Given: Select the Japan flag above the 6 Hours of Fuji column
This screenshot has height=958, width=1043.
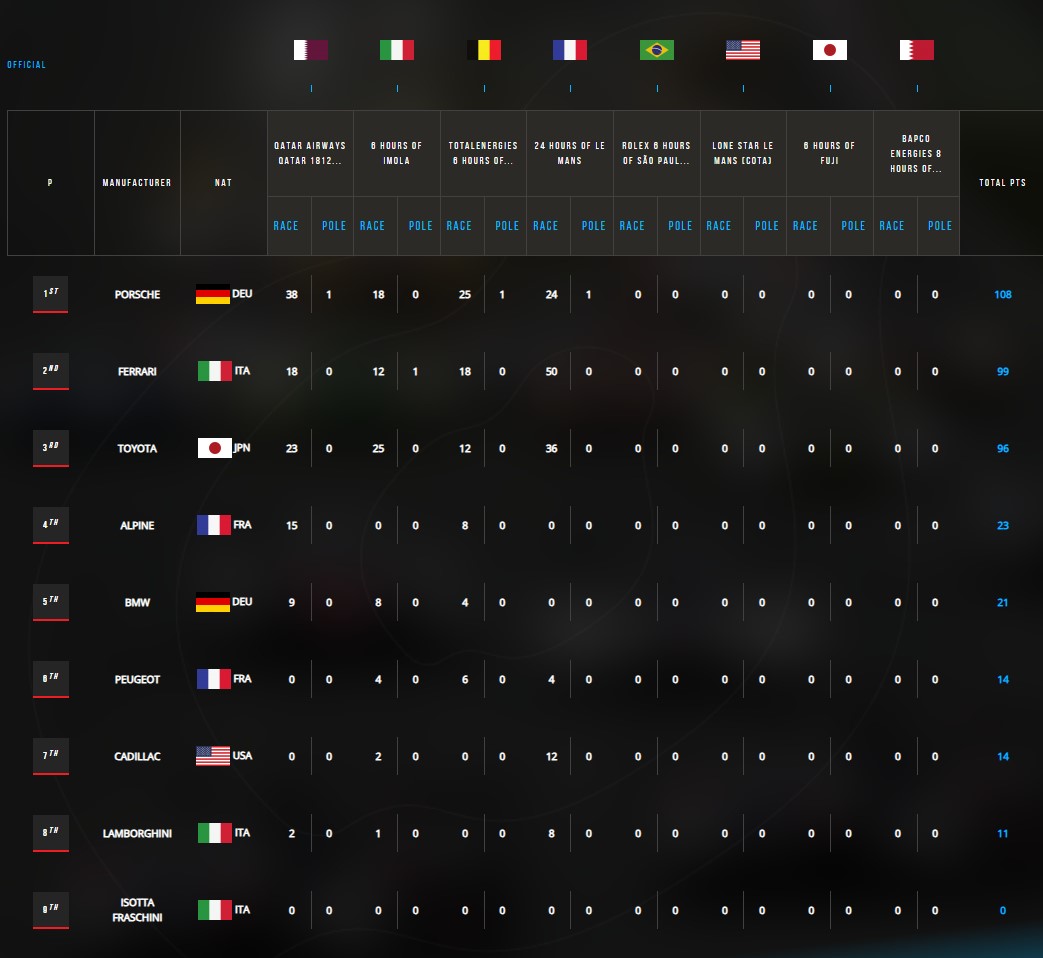Looking at the screenshot, I should coord(830,50).
